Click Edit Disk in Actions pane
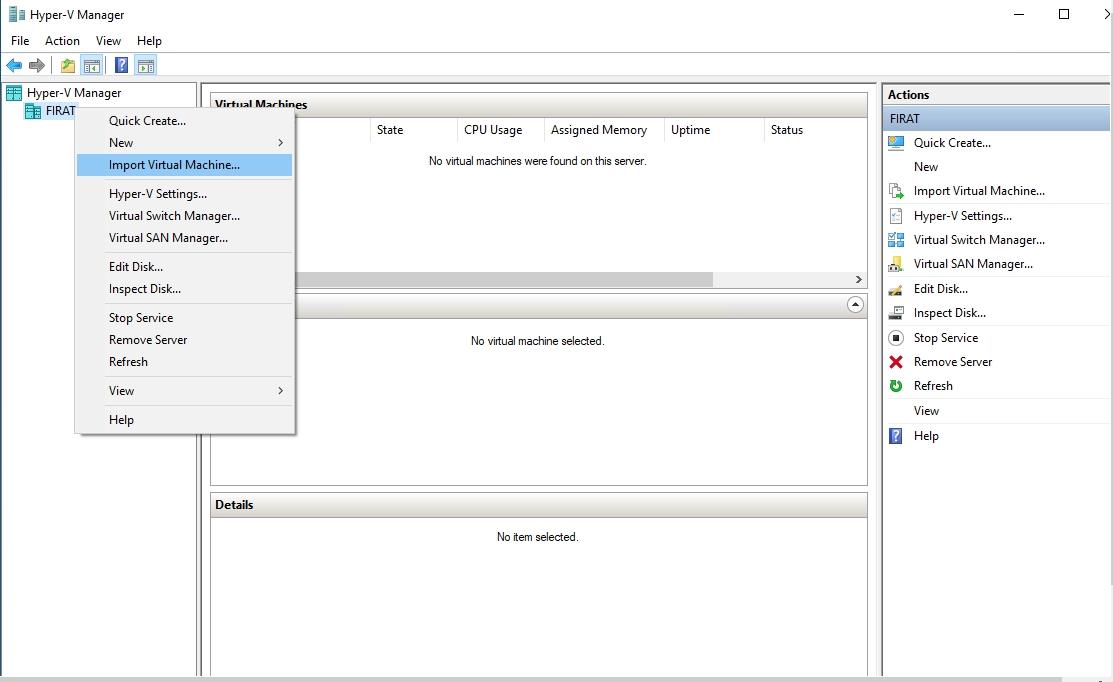 pyautogui.click(x=941, y=289)
